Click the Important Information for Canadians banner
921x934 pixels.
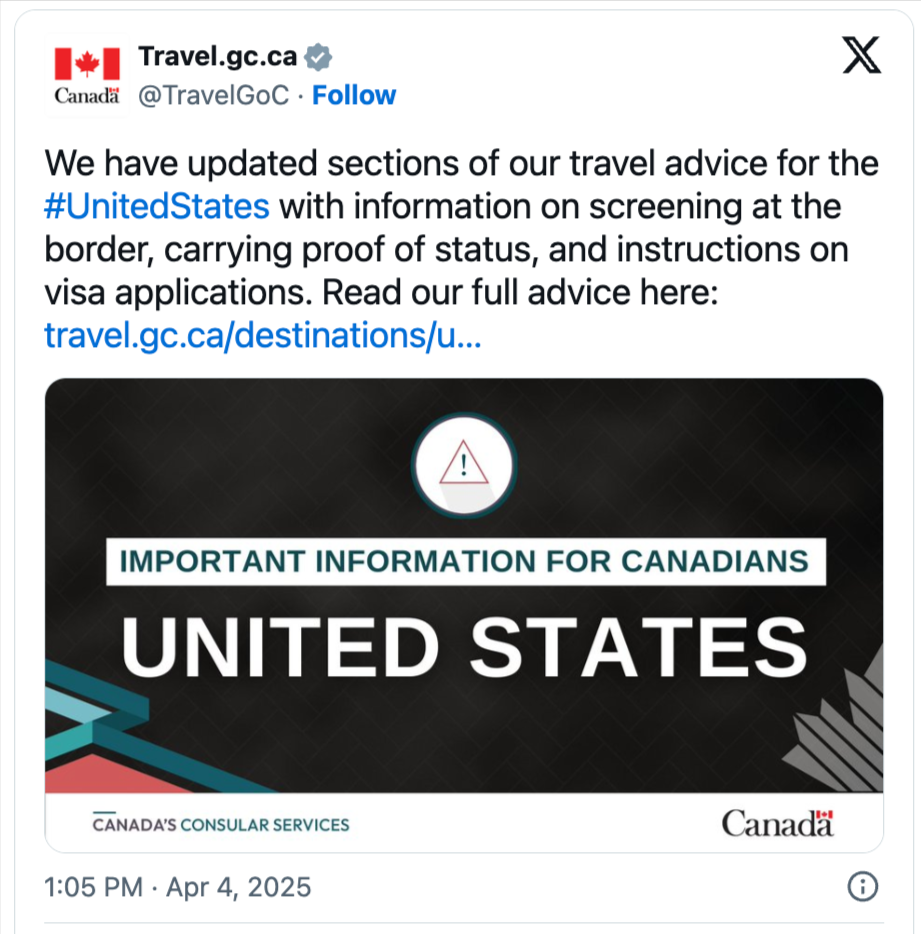click(466, 562)
